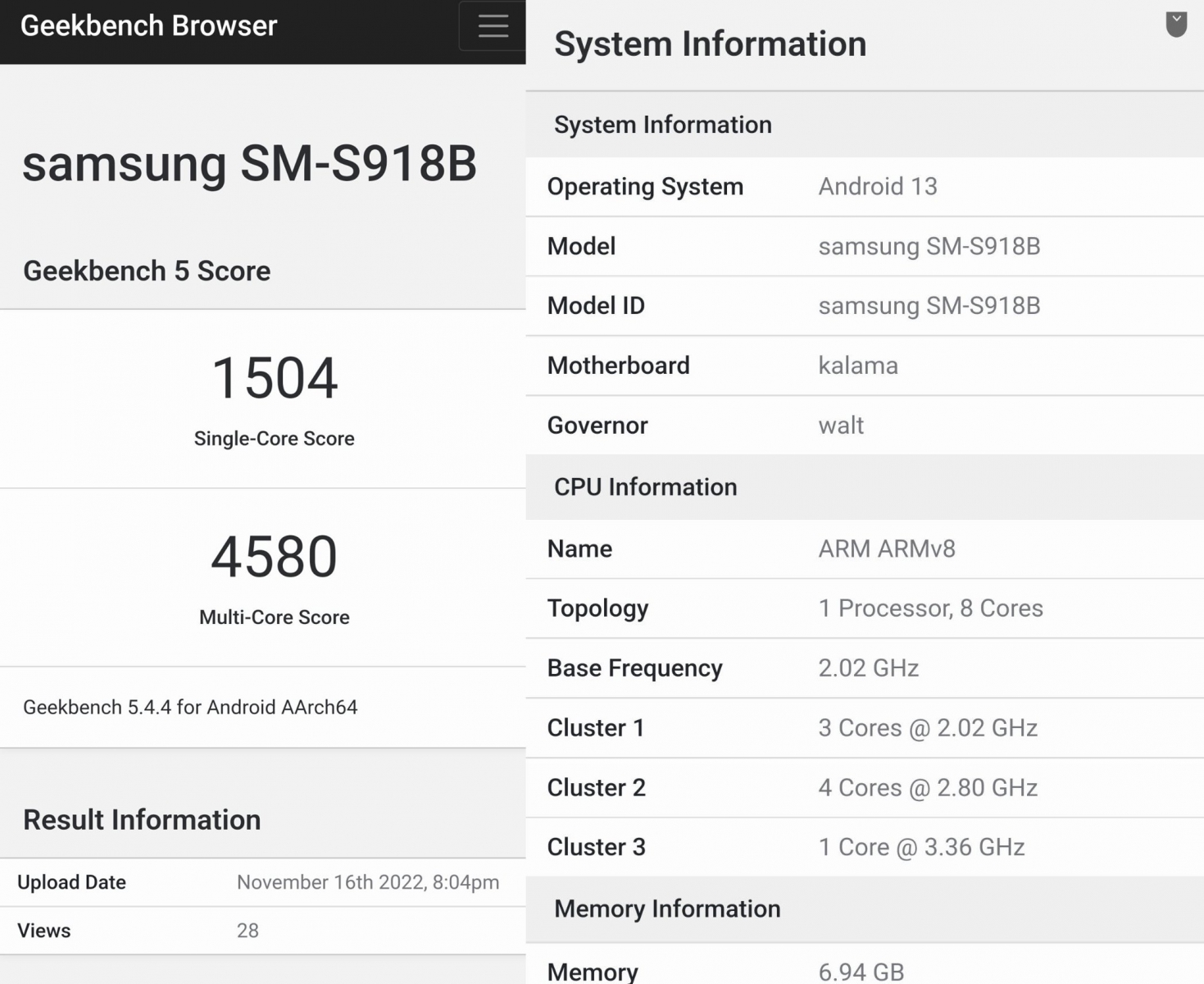Select the Cluster 1 label
The width and height of the screenshot is (1204, 984).
596,728
